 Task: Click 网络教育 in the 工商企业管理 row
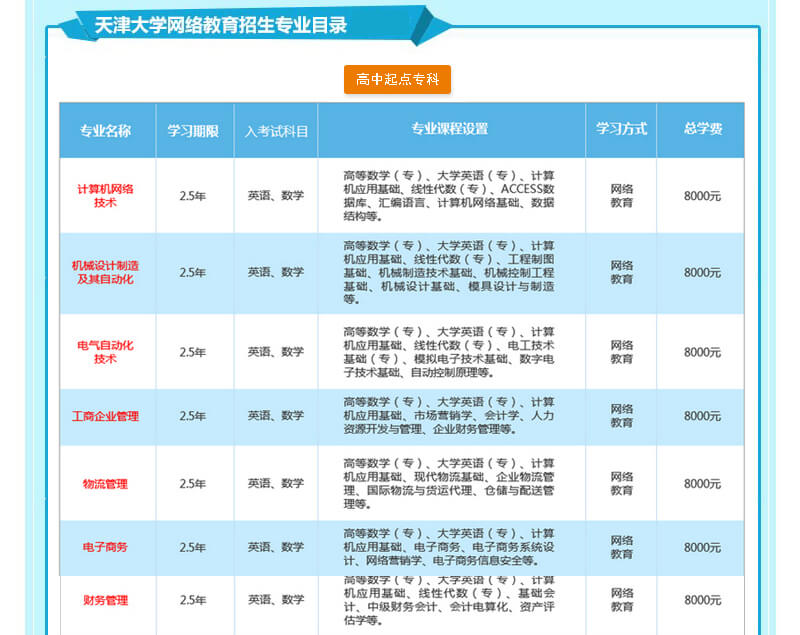coord(621,416)
